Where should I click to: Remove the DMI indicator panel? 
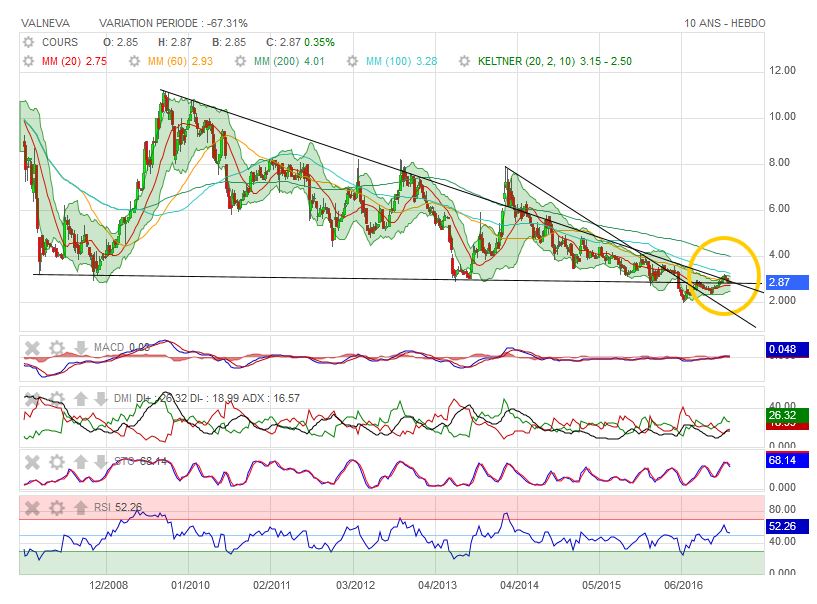[32, 399]
